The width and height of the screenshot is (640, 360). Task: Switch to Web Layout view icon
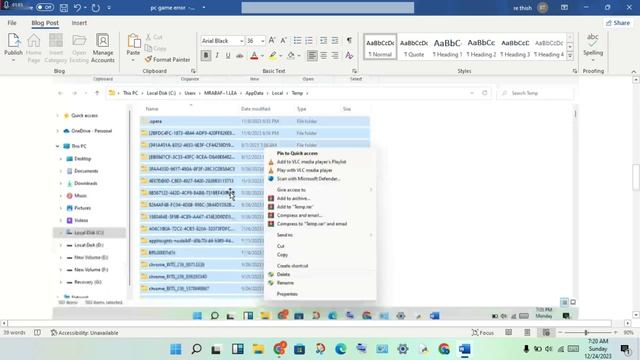coord(546,333)
